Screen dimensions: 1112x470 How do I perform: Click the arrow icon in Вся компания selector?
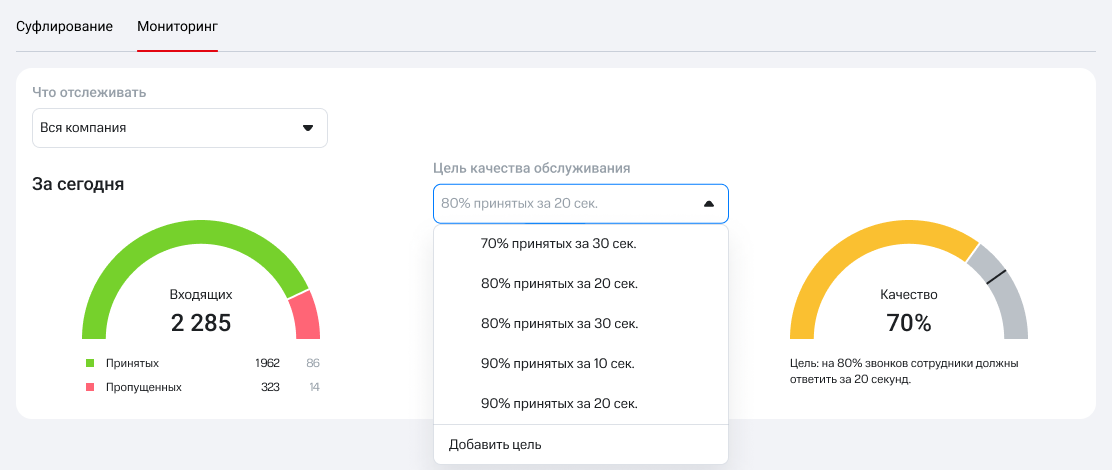(x=308, y=128)
